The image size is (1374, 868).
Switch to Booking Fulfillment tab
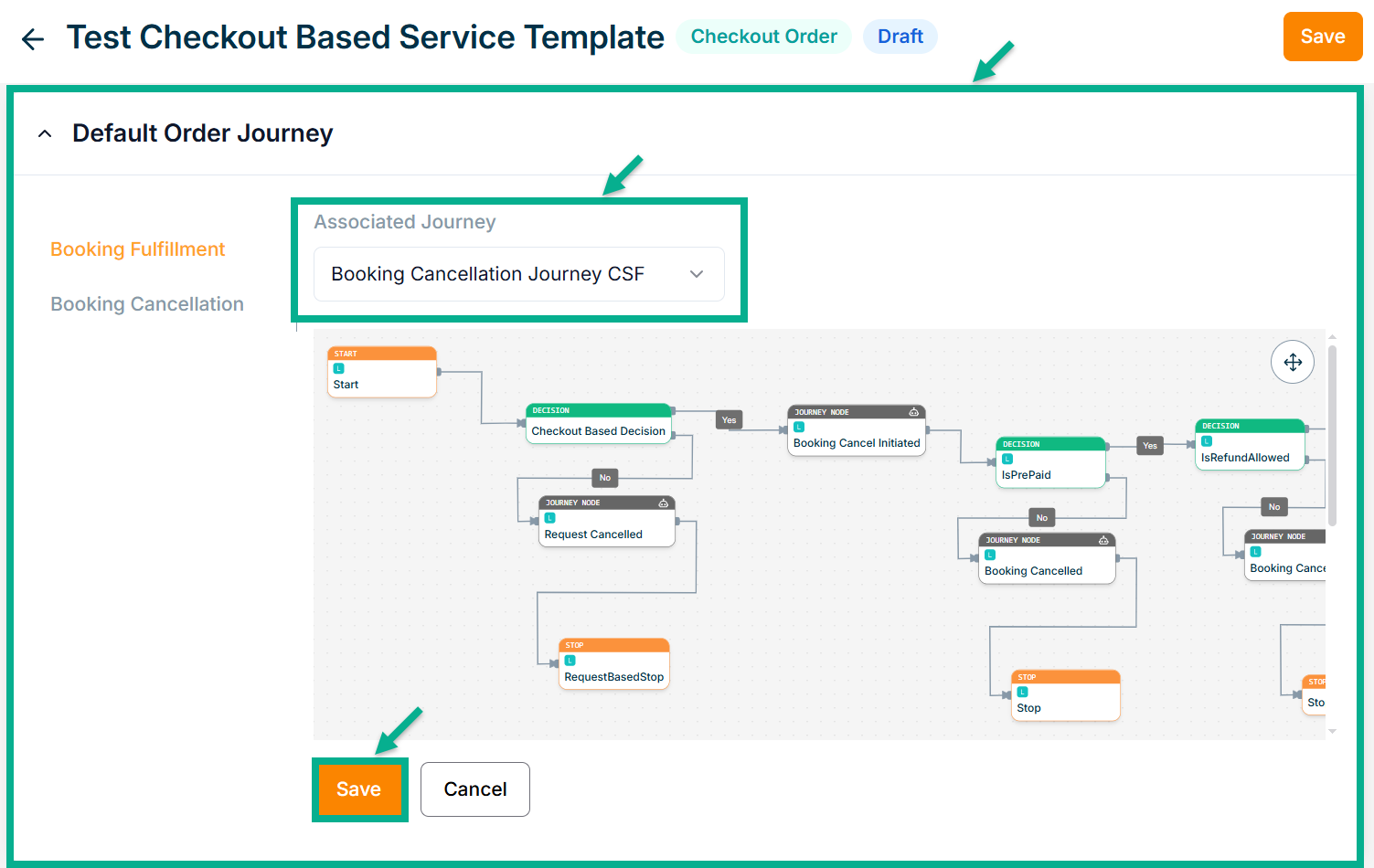coord(137,249)
